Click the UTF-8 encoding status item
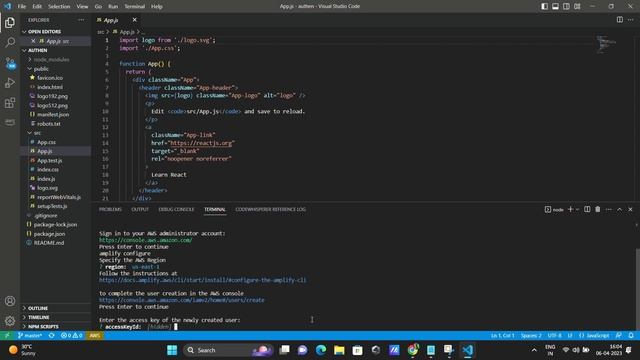This screenshot has height=360, width=640. pyautogui.click(x=554, y=336)
